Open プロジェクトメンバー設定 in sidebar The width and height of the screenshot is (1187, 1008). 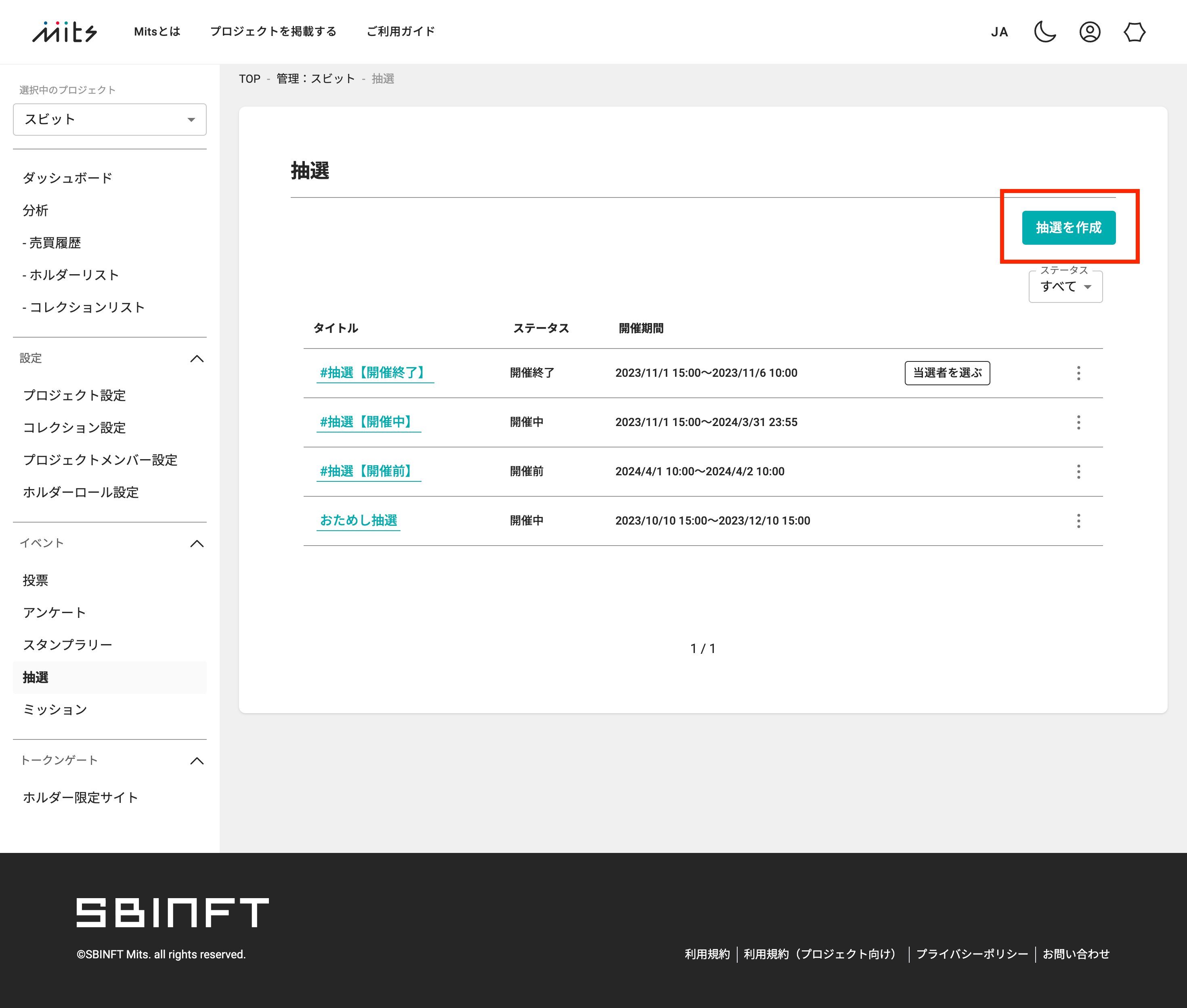pos(100,460)
